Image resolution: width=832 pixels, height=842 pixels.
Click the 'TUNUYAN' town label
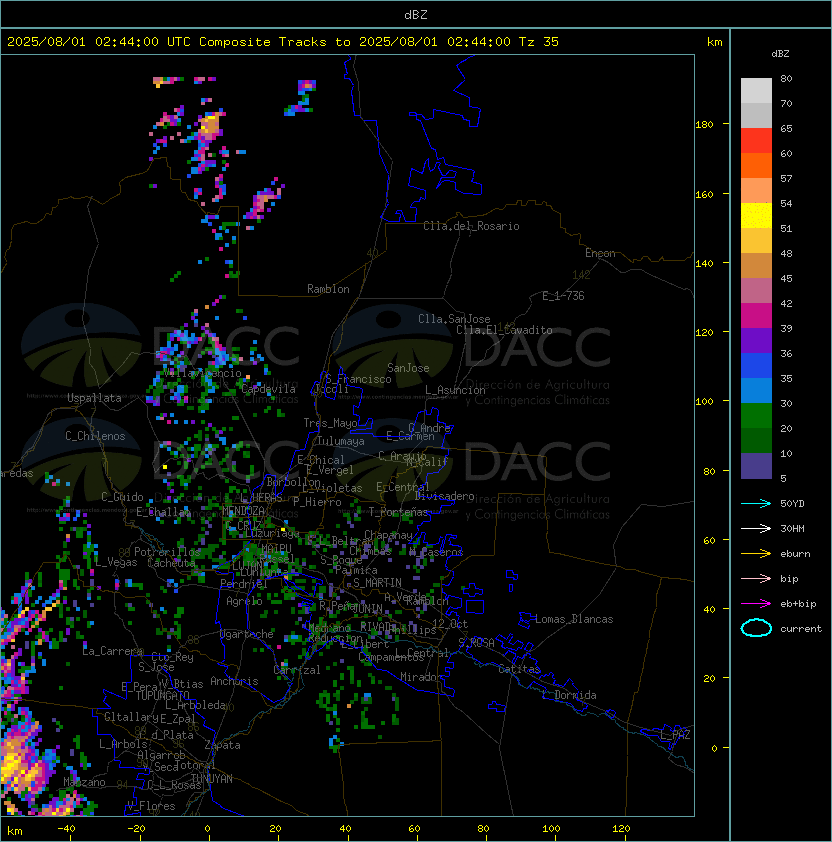tap(212, 779)
